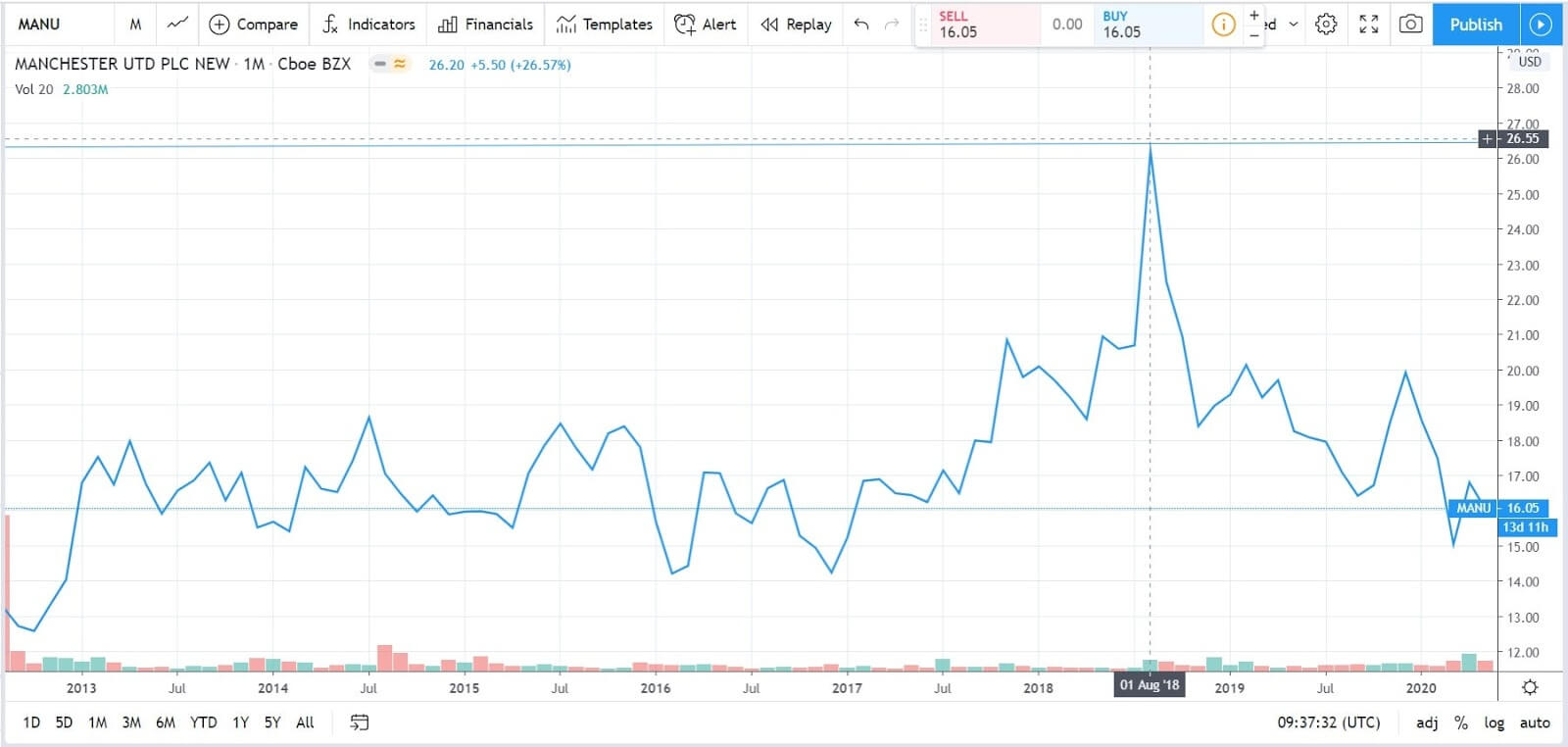Screen dimensions: 1568x747
Task: Select the 1M range in the bottom bar
Action: (97, 722)
